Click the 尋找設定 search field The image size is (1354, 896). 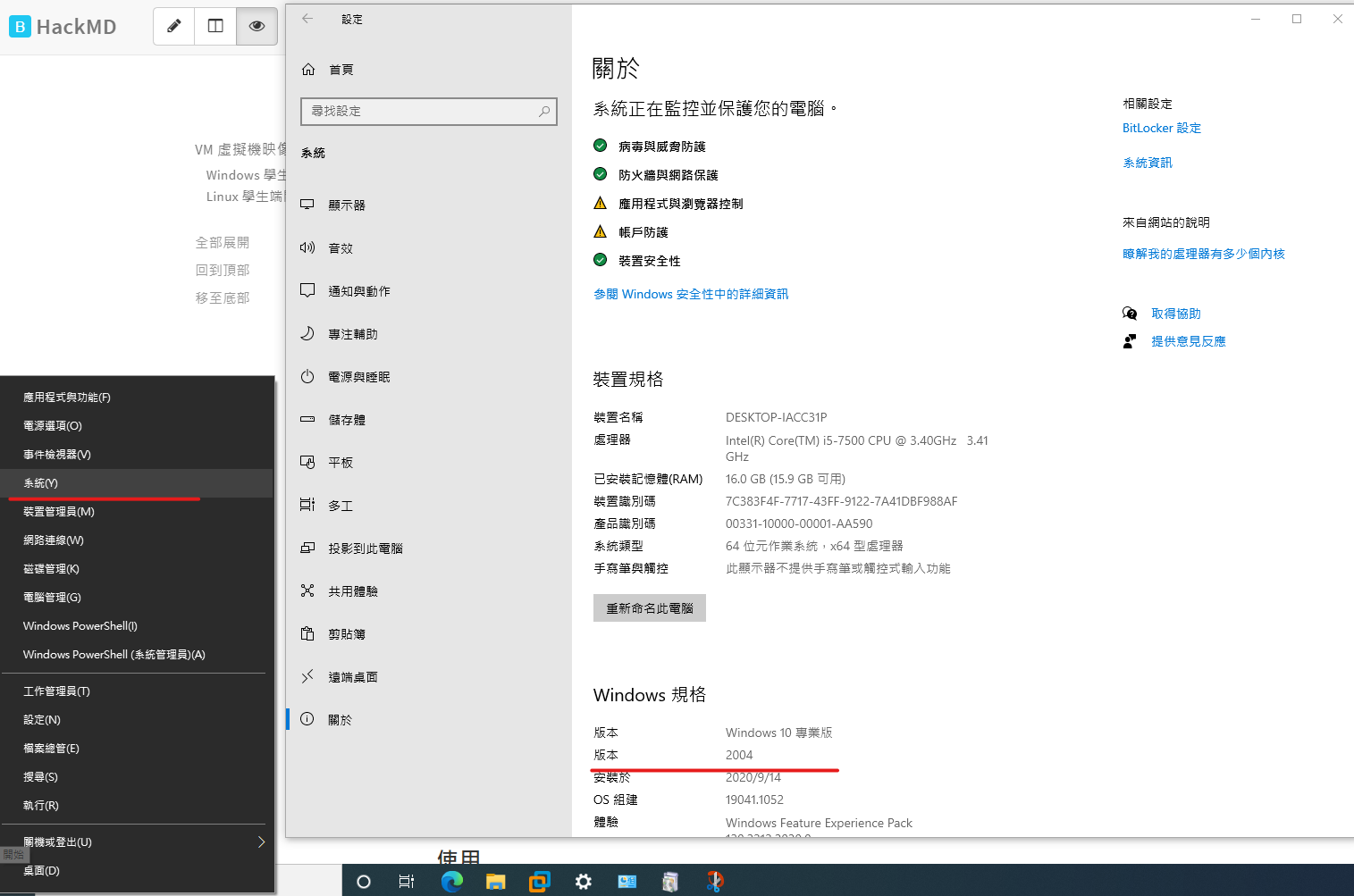coord(429,111)
